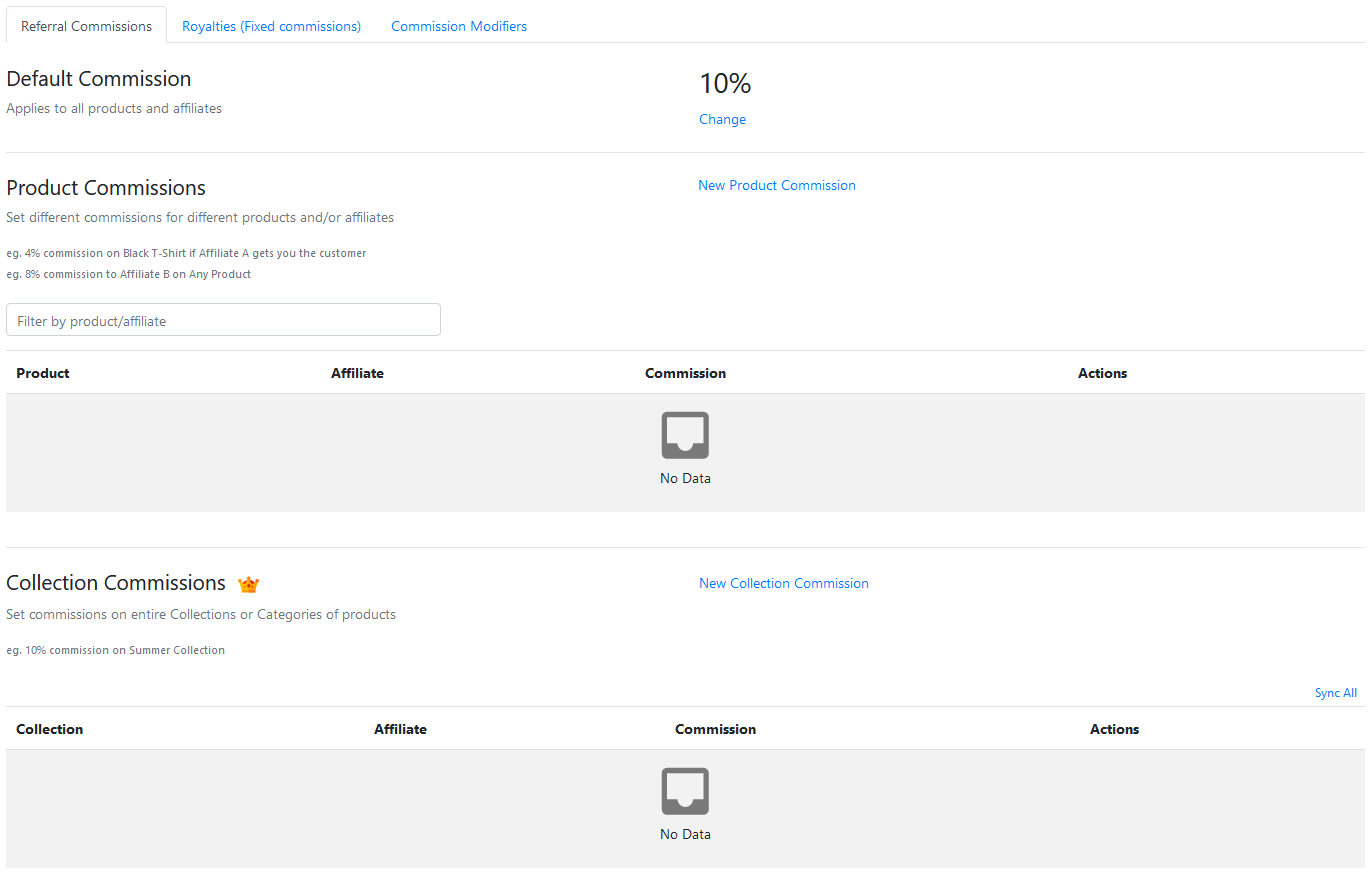Viewport: 1371px width, 876px height.
Task: Click the crown icon beside Collection Commissions
Action: 248,584
